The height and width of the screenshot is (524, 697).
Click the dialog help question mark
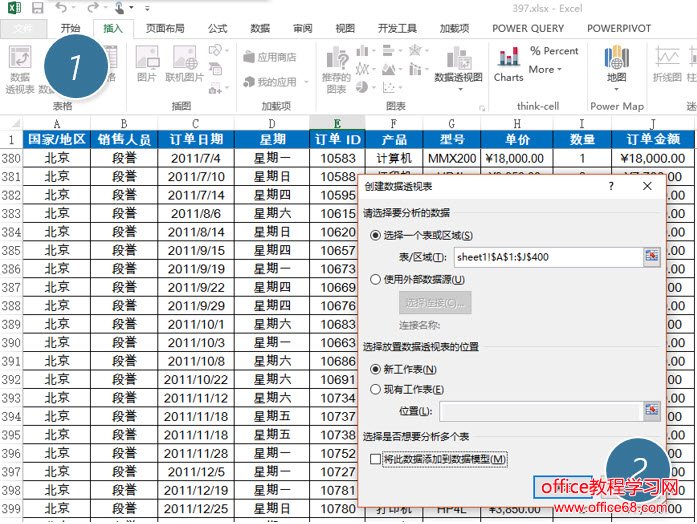(x=611, y=186)
